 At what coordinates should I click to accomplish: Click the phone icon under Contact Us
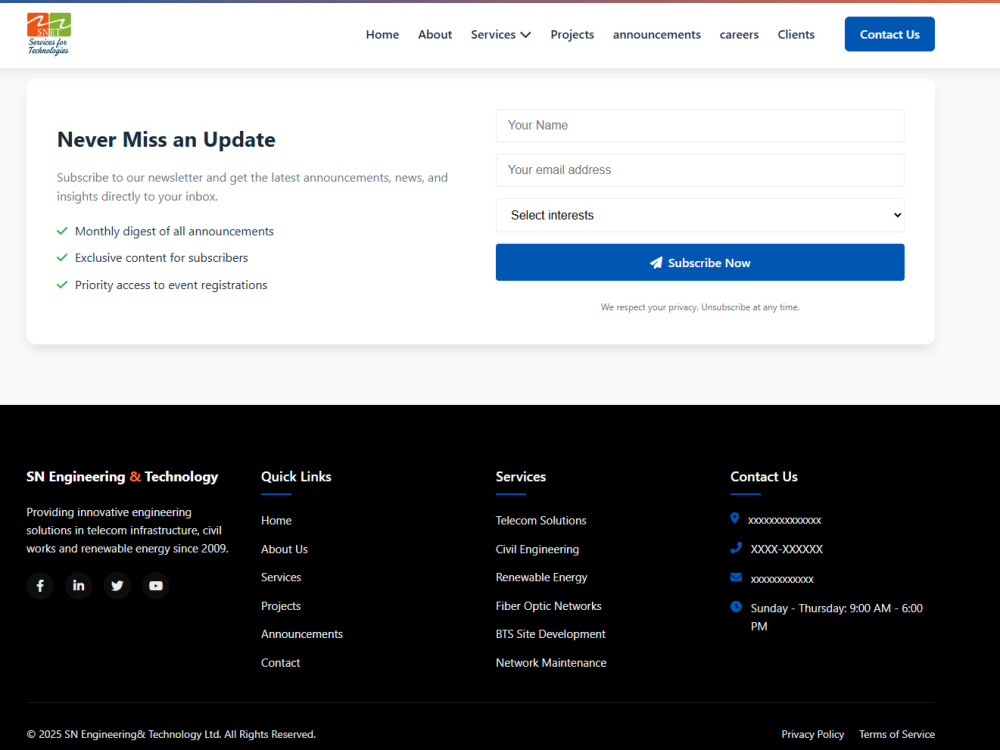736,547
